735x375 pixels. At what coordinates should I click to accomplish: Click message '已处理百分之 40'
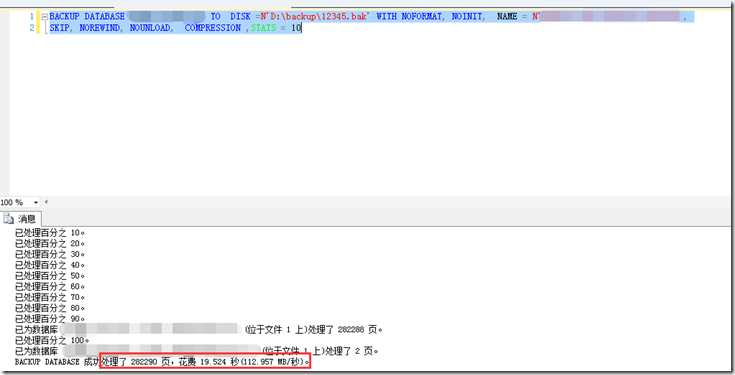click(50, 265)
